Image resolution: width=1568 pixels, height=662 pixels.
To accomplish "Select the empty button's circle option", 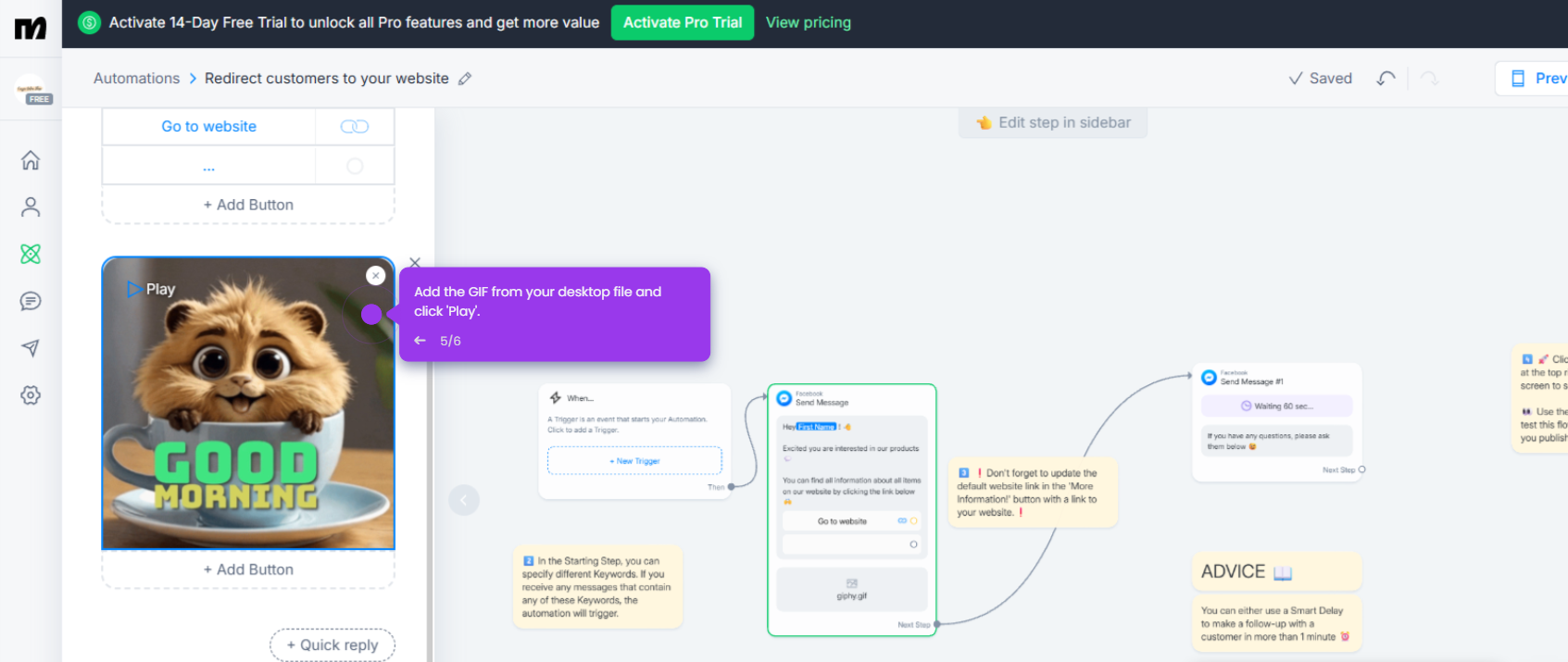I will 355,167.
